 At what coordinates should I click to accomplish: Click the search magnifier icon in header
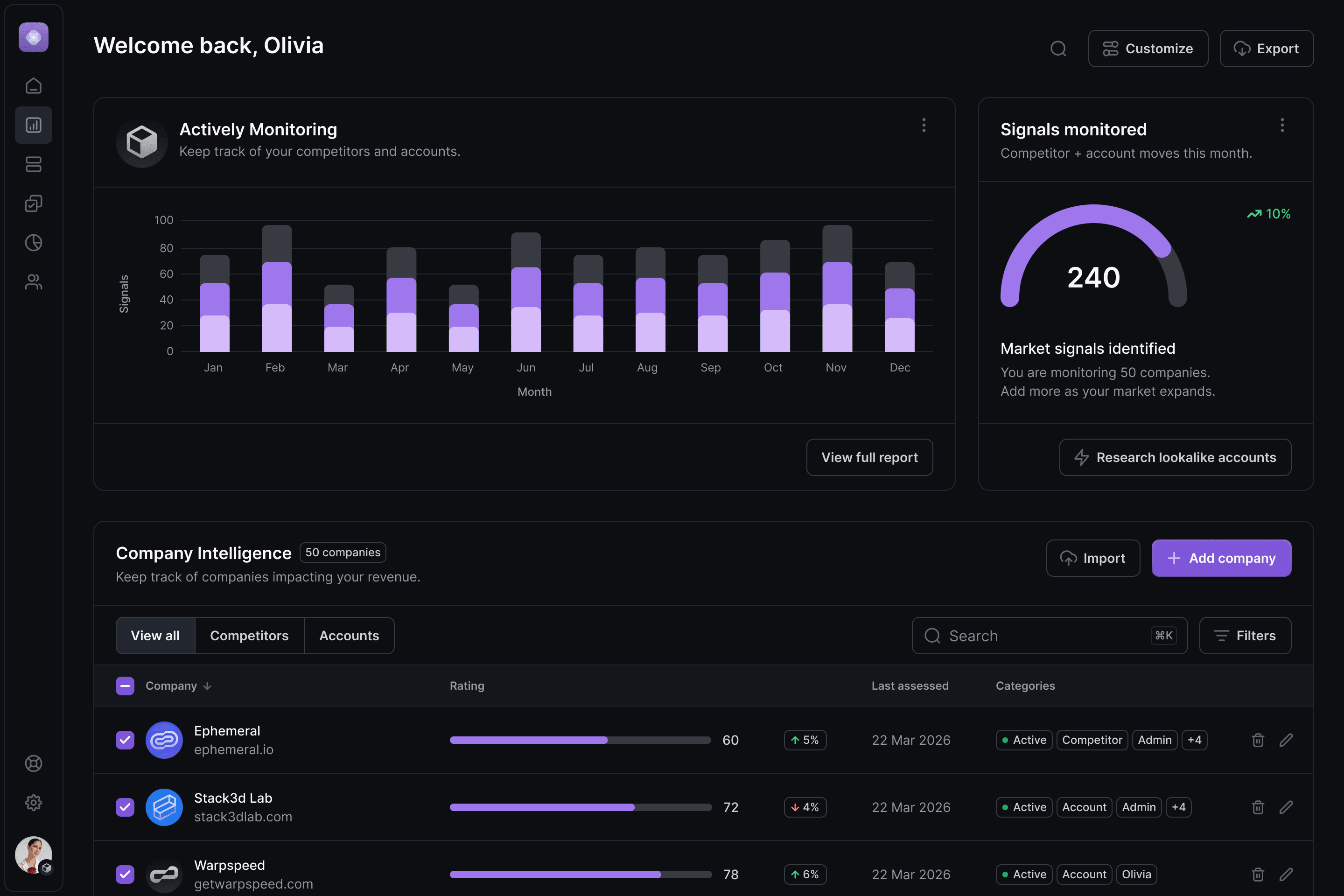tap(1058, 49)
